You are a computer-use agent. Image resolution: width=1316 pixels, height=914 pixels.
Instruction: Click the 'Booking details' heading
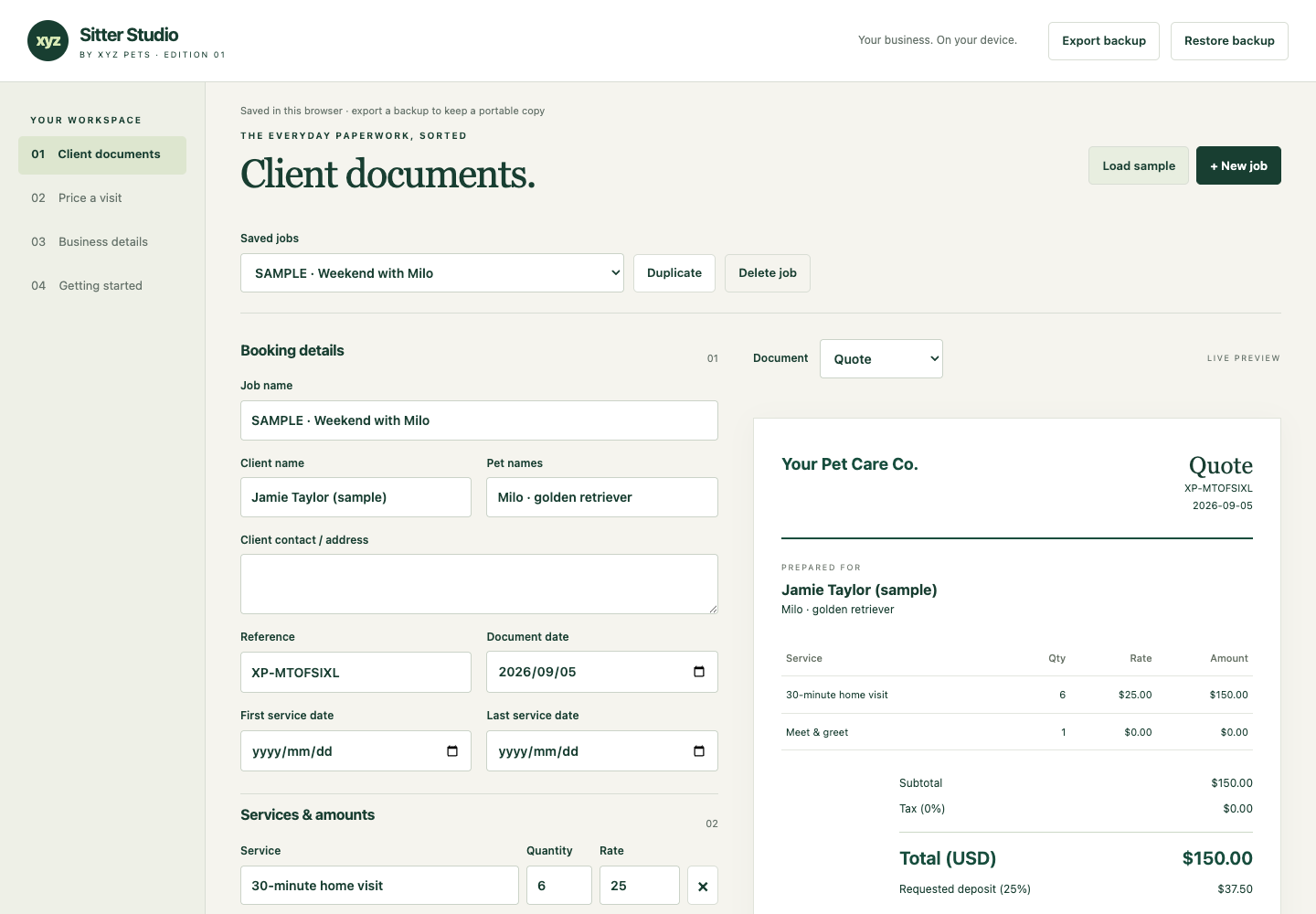292,351
